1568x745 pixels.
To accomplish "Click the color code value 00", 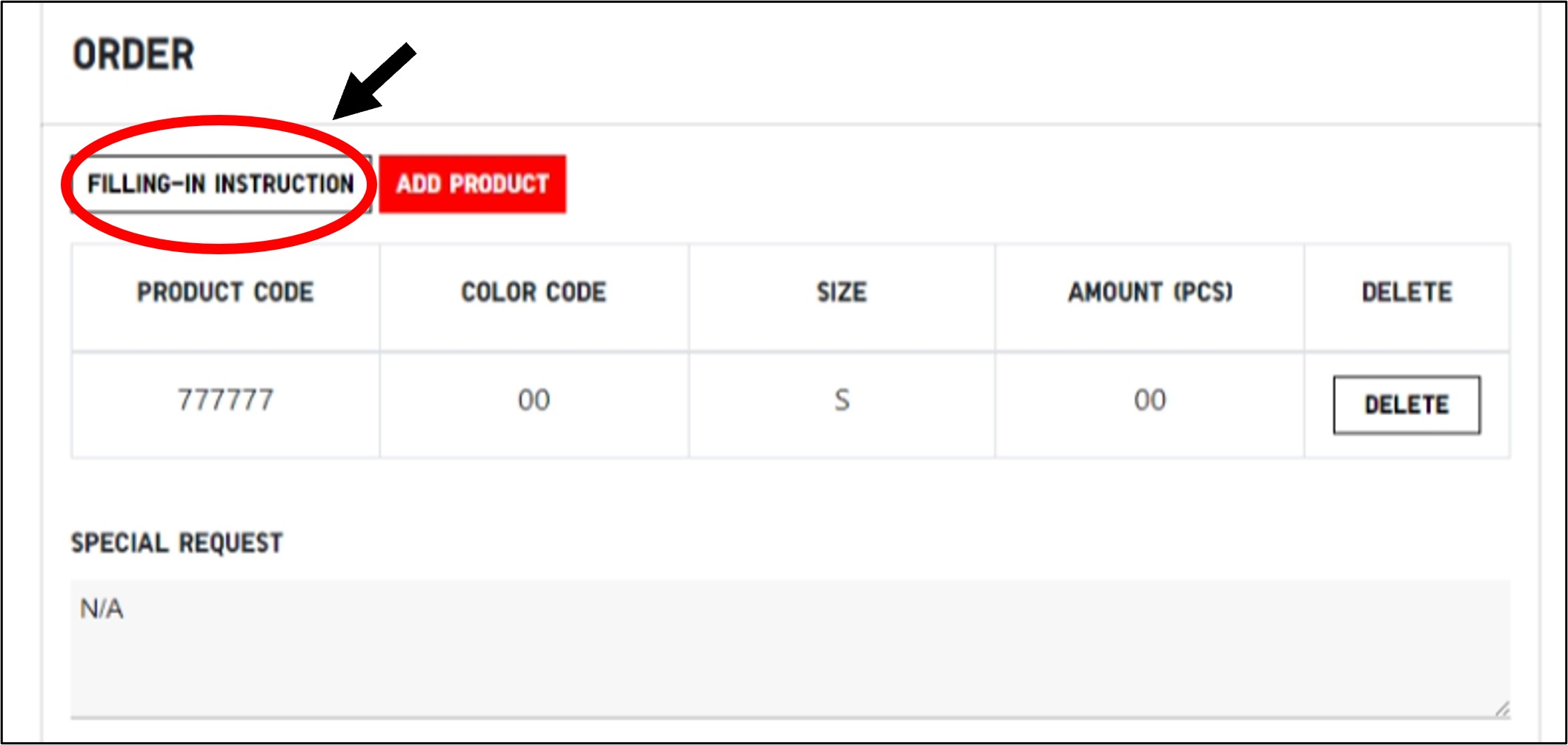I will pyautogui.click(x=534, y=401).
